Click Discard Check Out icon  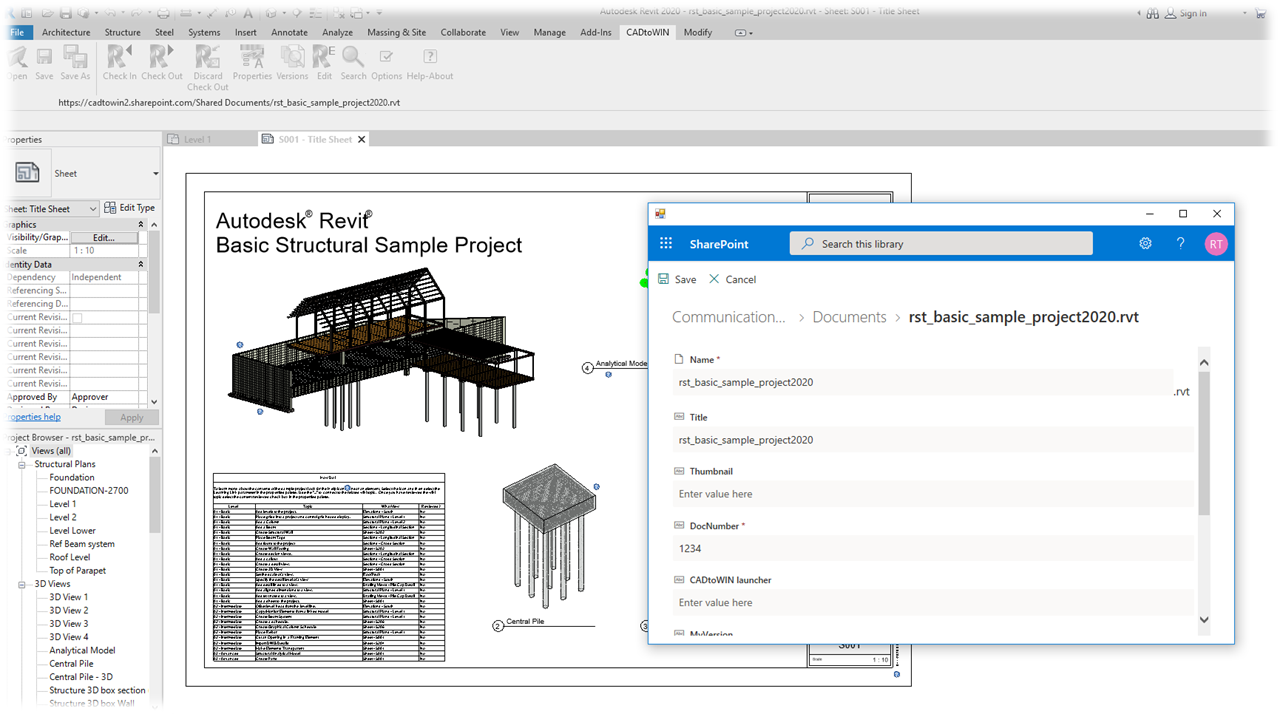[208, 58]
